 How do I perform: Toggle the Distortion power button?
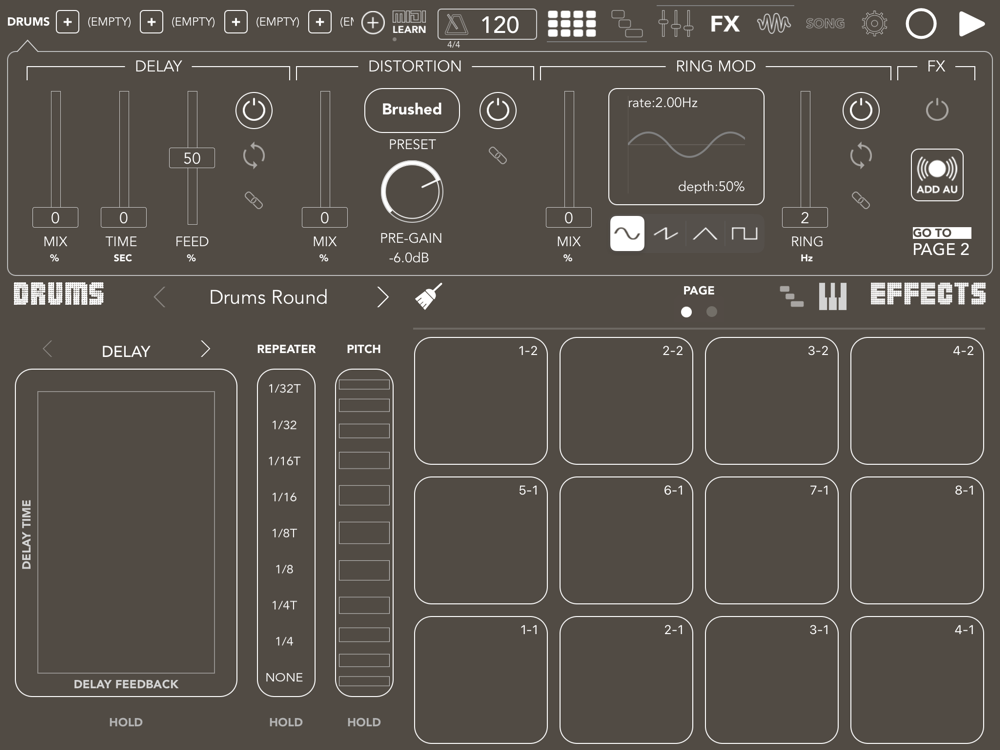pyautogui.click(x=498, y=110)
